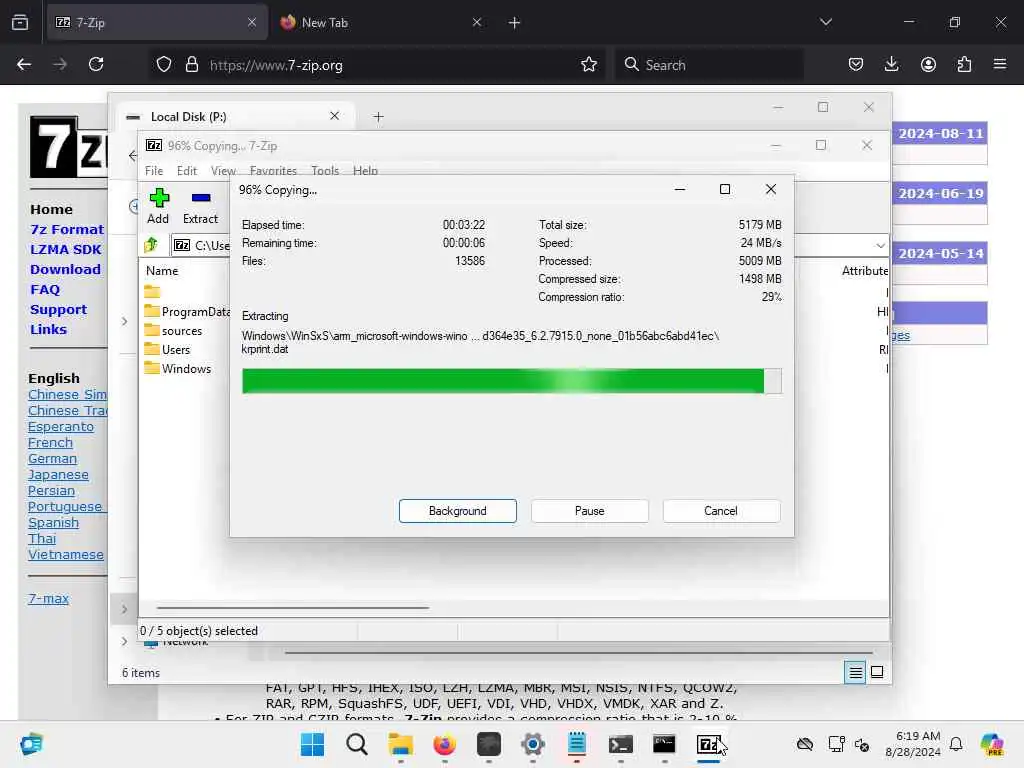Open the ProgramData folder

pos(187,312)
